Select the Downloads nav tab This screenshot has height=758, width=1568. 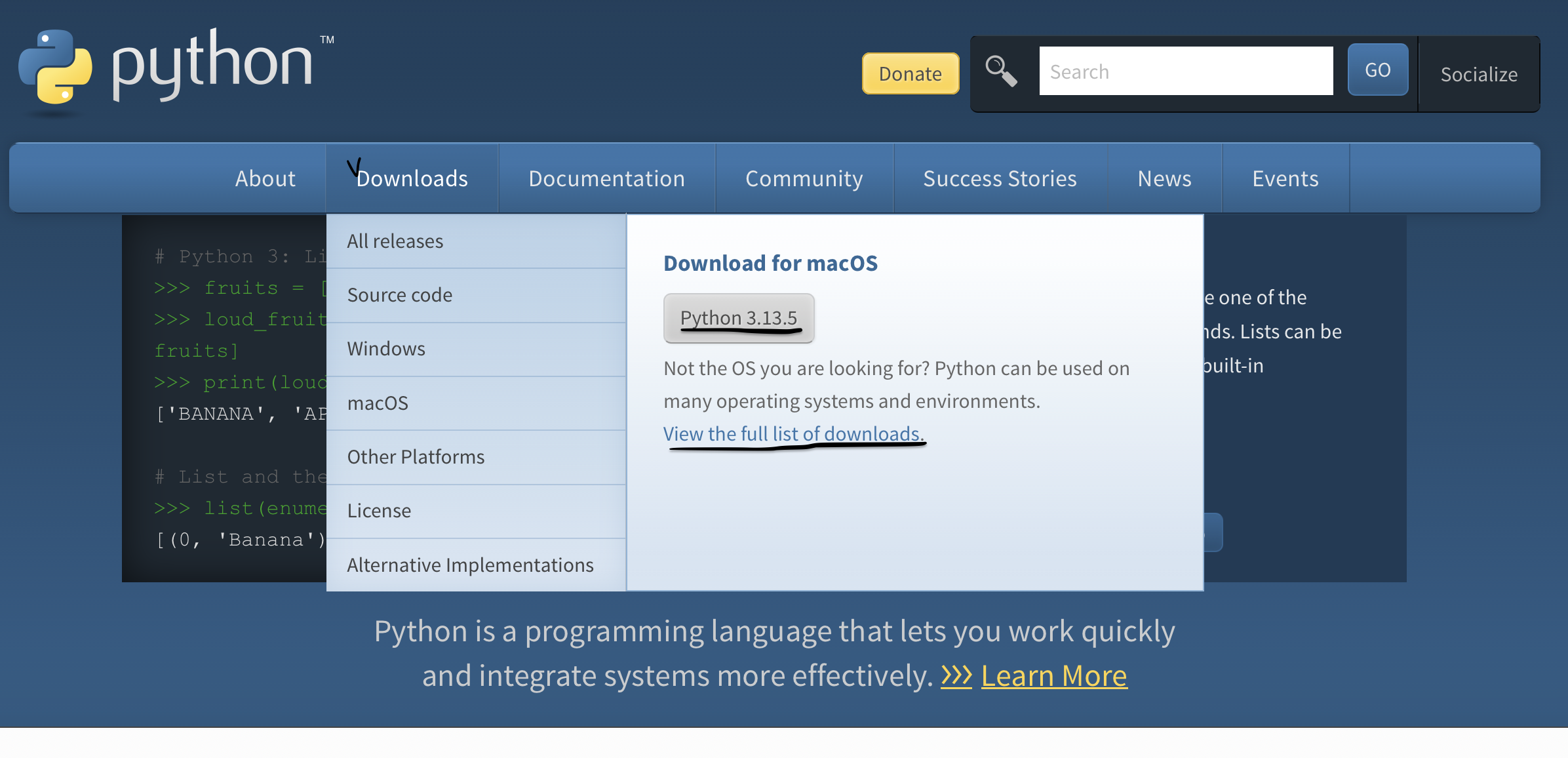coord(412,178)
